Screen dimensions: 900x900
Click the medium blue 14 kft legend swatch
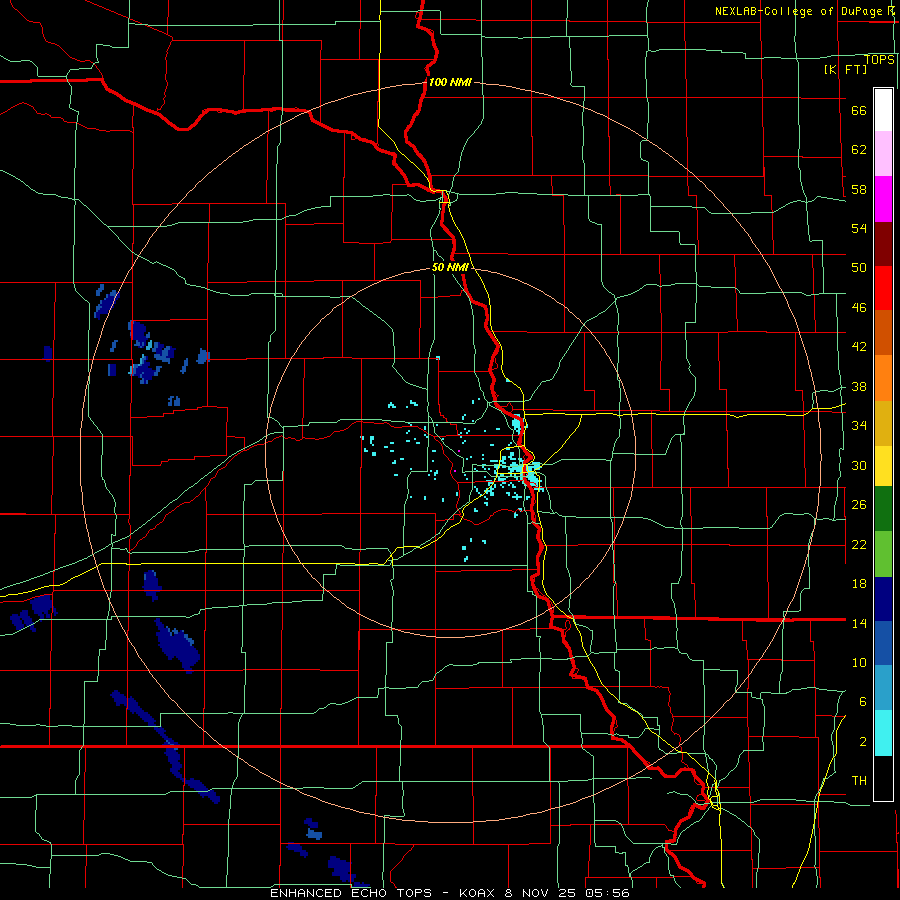tap(883, 643)
